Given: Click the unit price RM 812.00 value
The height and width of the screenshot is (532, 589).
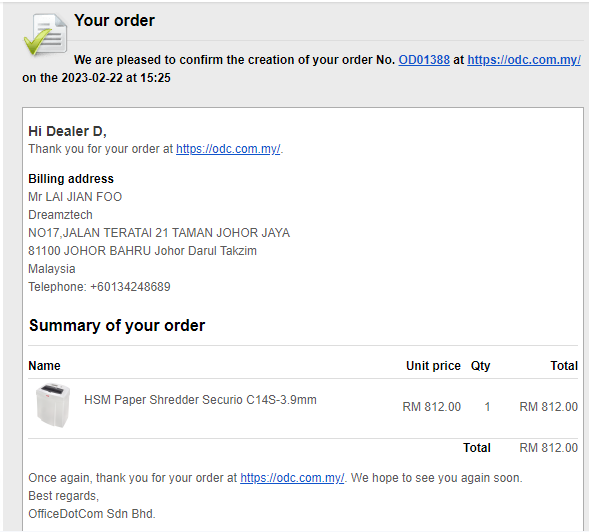Looking at the screenshot, I should coord(432,407).
